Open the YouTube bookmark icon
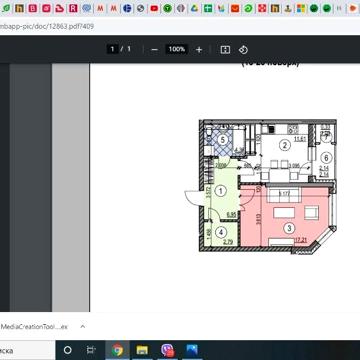Image resolution: width=360 pixels, height=360 pixels. click(x=154, y=9)
